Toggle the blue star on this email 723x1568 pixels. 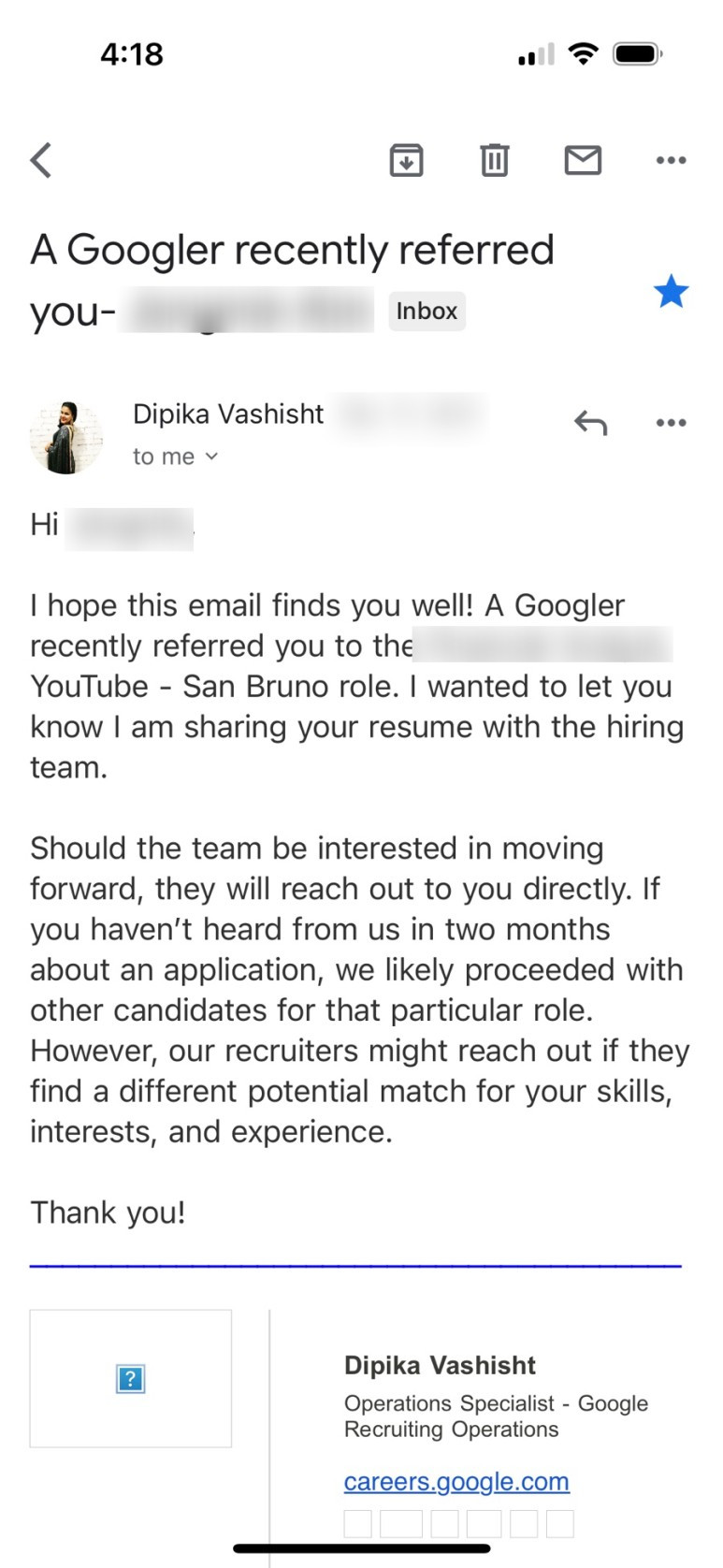coord(671,292)
